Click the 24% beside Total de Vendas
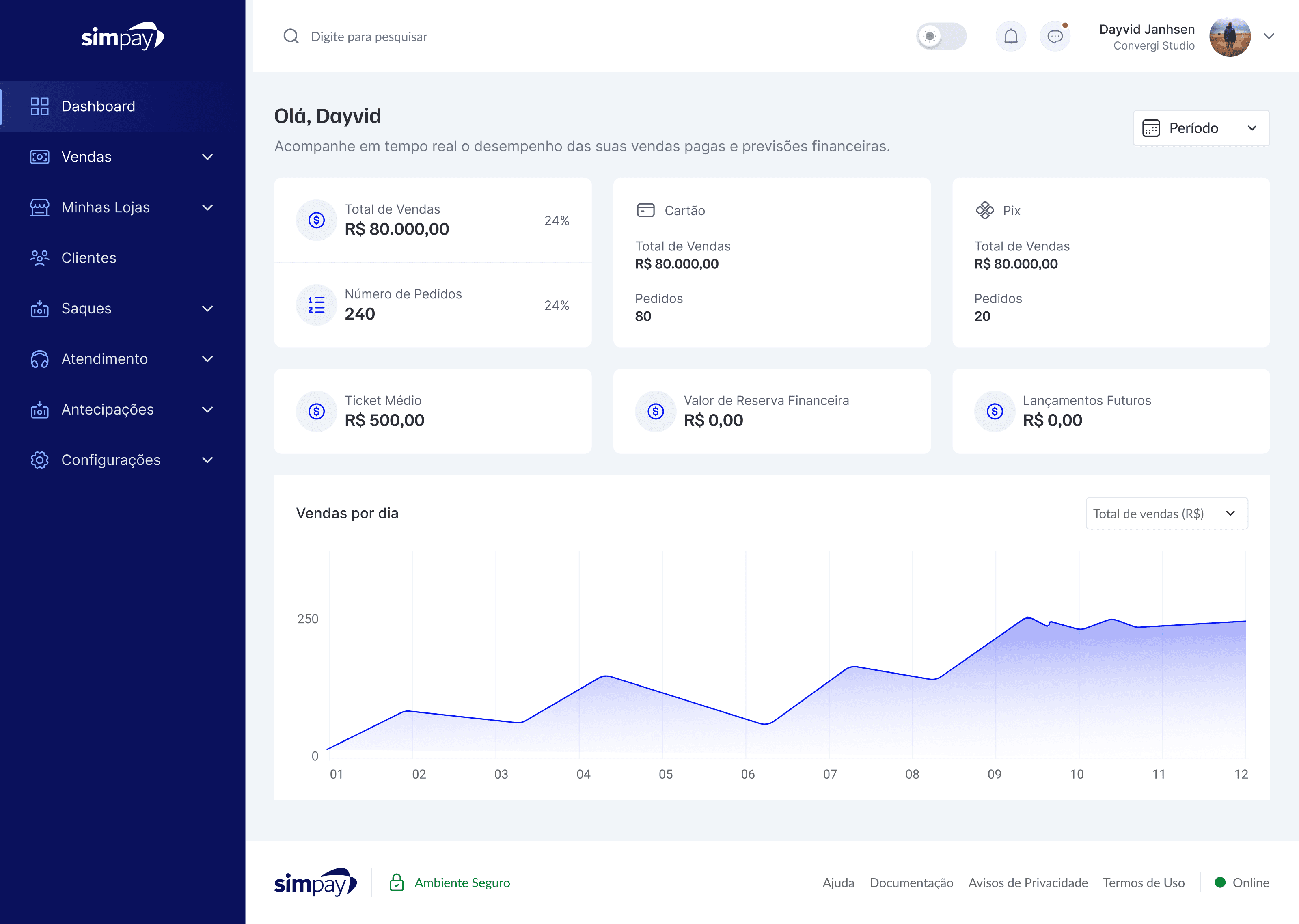Viewport: 1299px width, 924px height. (x=557, y=220)
